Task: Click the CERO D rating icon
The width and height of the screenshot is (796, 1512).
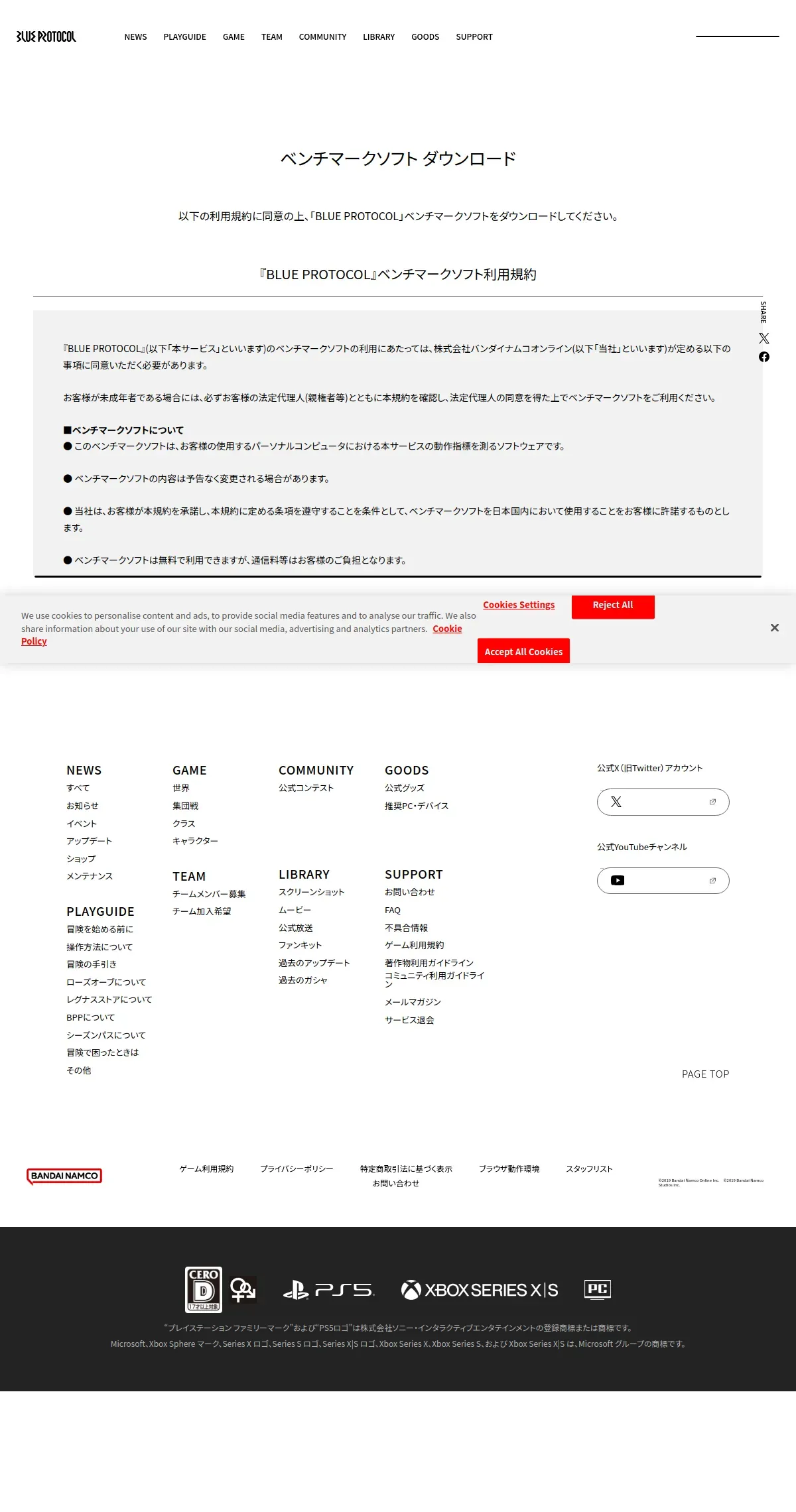Action: click(x=204, y=1289)
